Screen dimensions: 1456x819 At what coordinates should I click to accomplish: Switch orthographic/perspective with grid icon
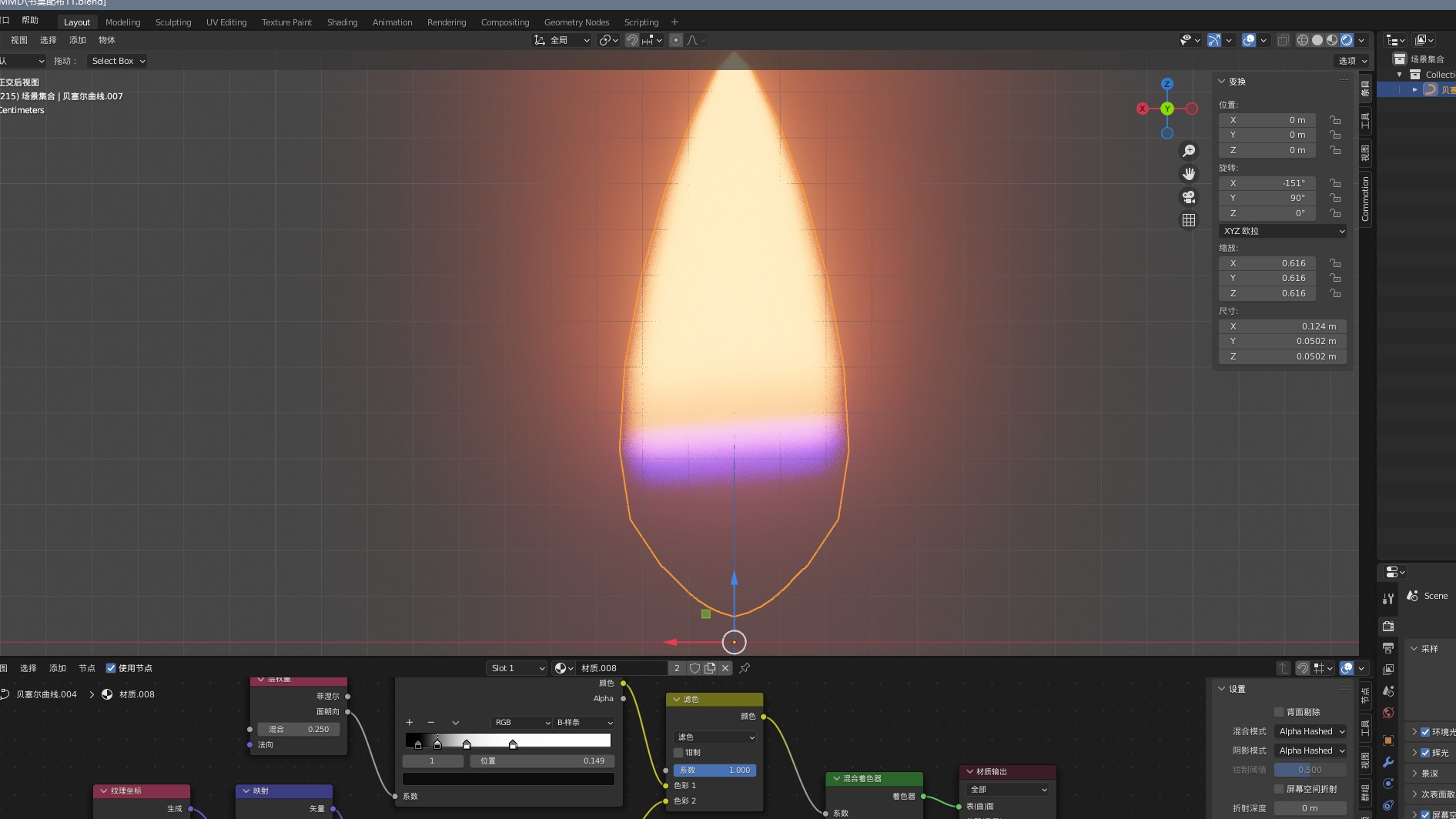click(x=1189, y=220)
